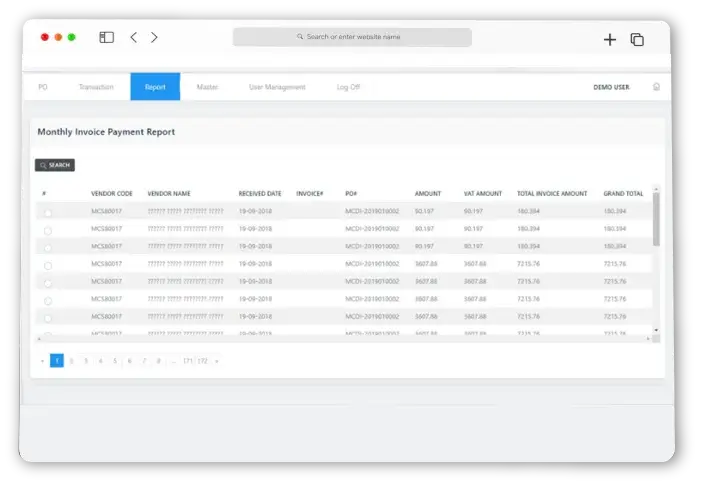Select the fourth row radio button
701x485 pixels.
click(x=47, y=265)
